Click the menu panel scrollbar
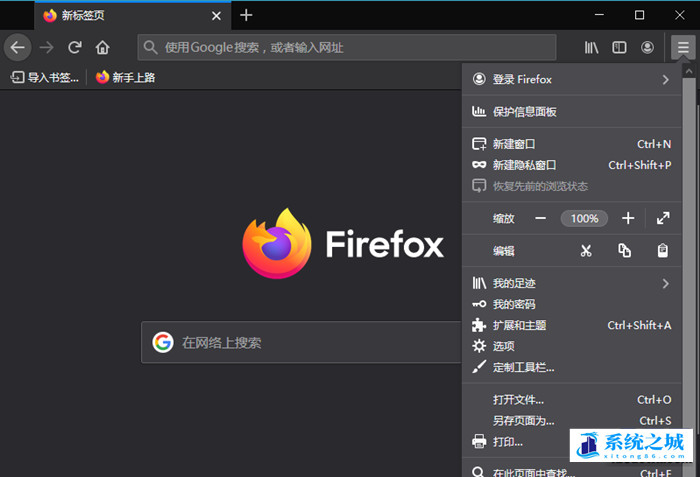700x477 pixels. coord(689,277)
